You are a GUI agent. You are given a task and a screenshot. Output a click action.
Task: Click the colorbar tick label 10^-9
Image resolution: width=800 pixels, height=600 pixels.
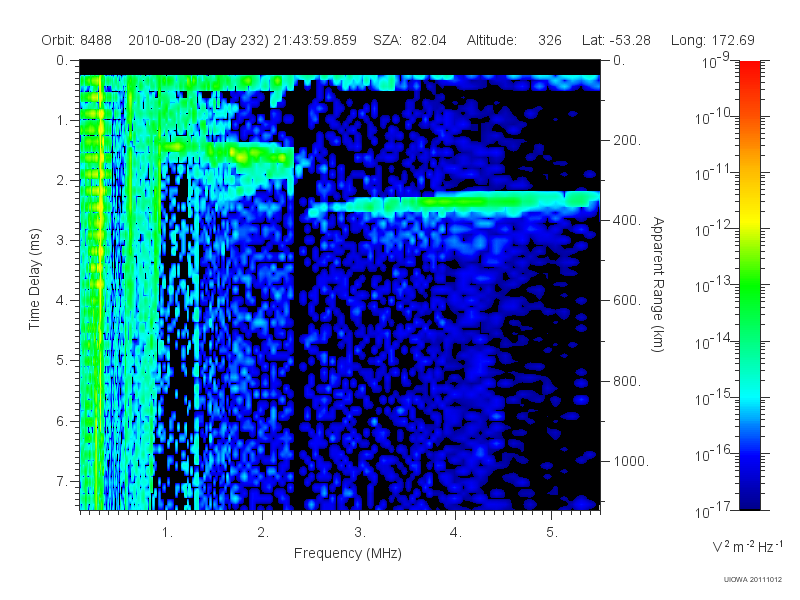[x=716, y=60]
